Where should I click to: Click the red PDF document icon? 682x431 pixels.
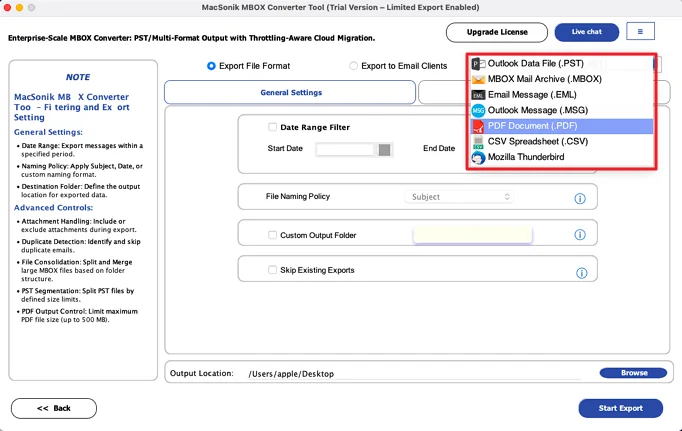tap(478, 126)
